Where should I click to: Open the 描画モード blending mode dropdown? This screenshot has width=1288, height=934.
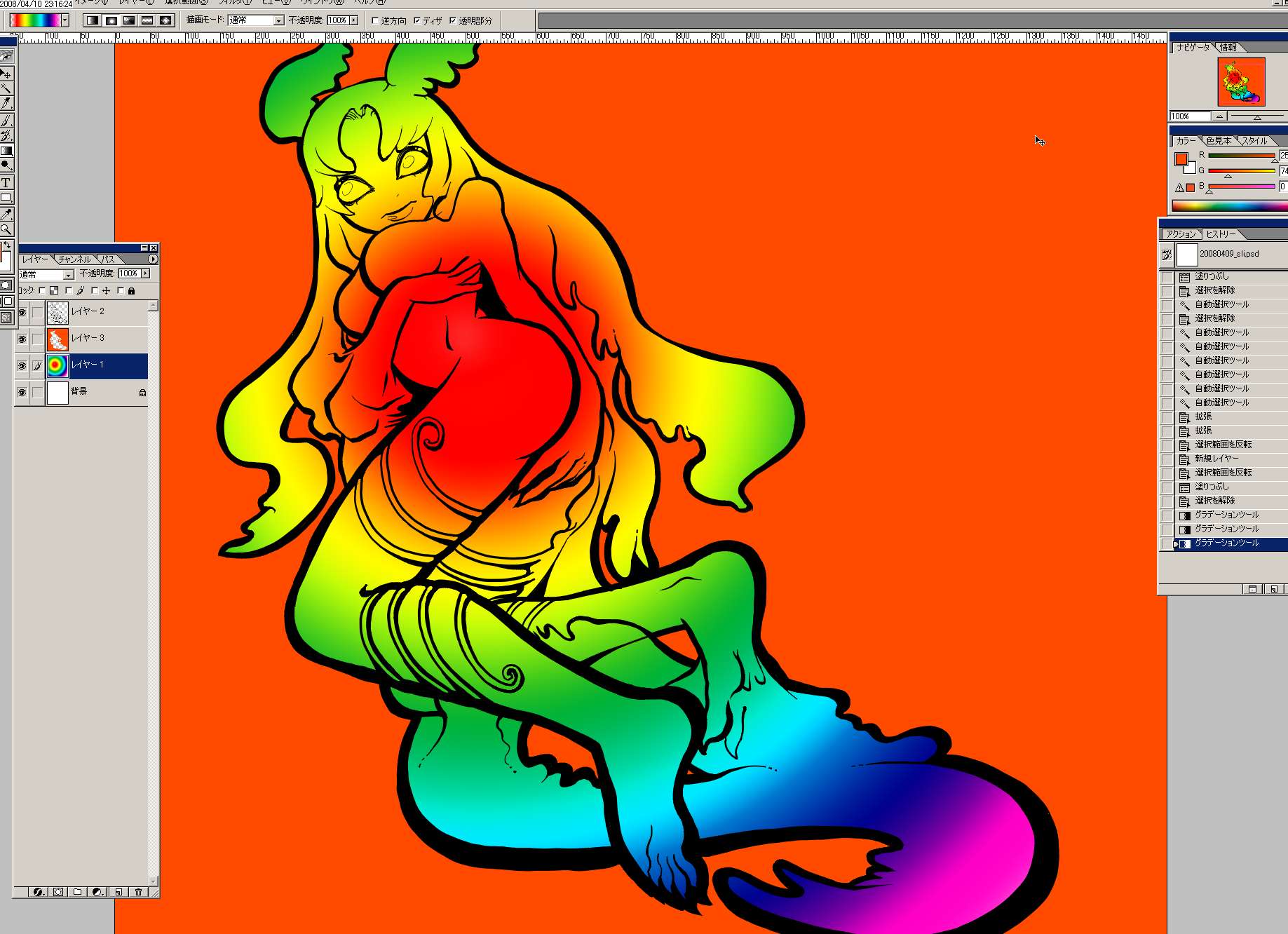[278, 20]
